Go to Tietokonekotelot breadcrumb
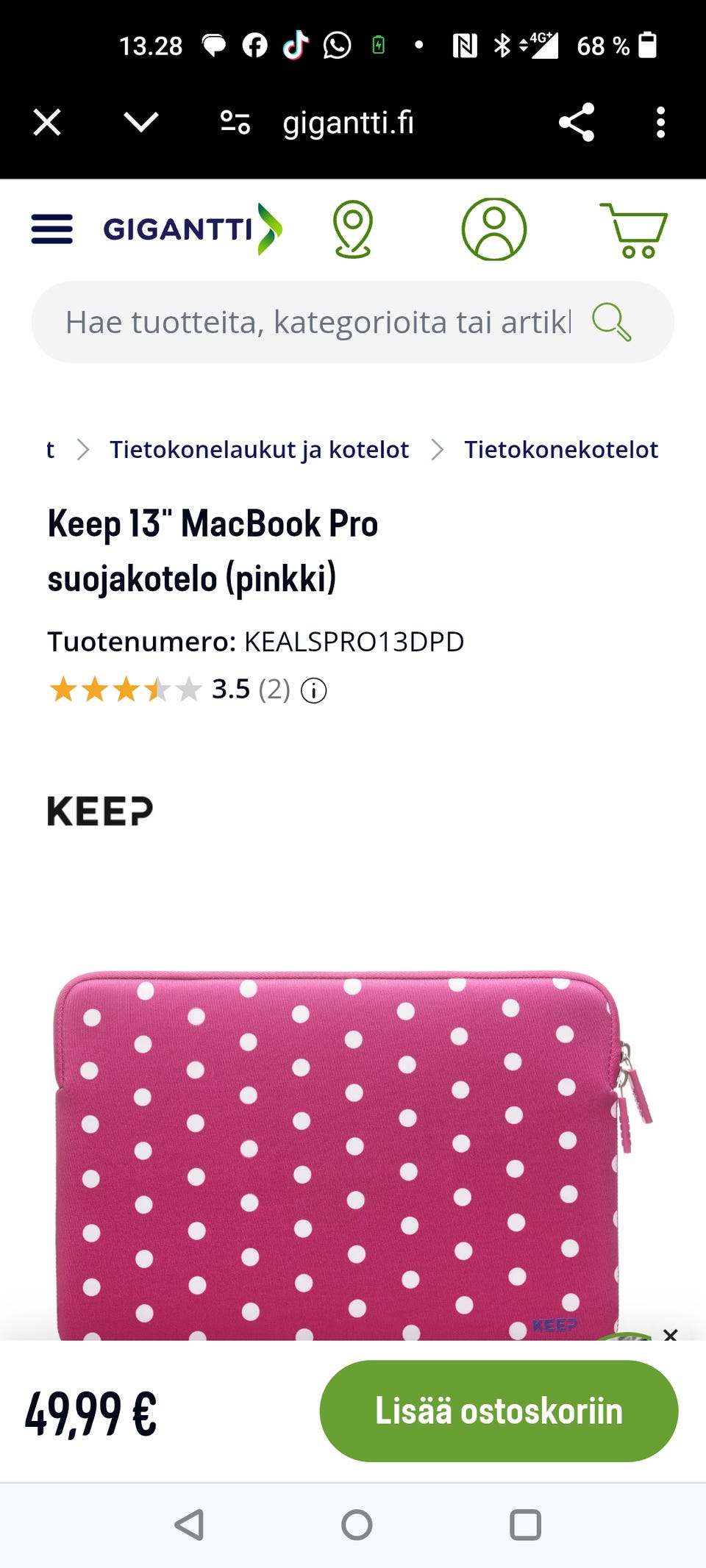 [561, 449]
